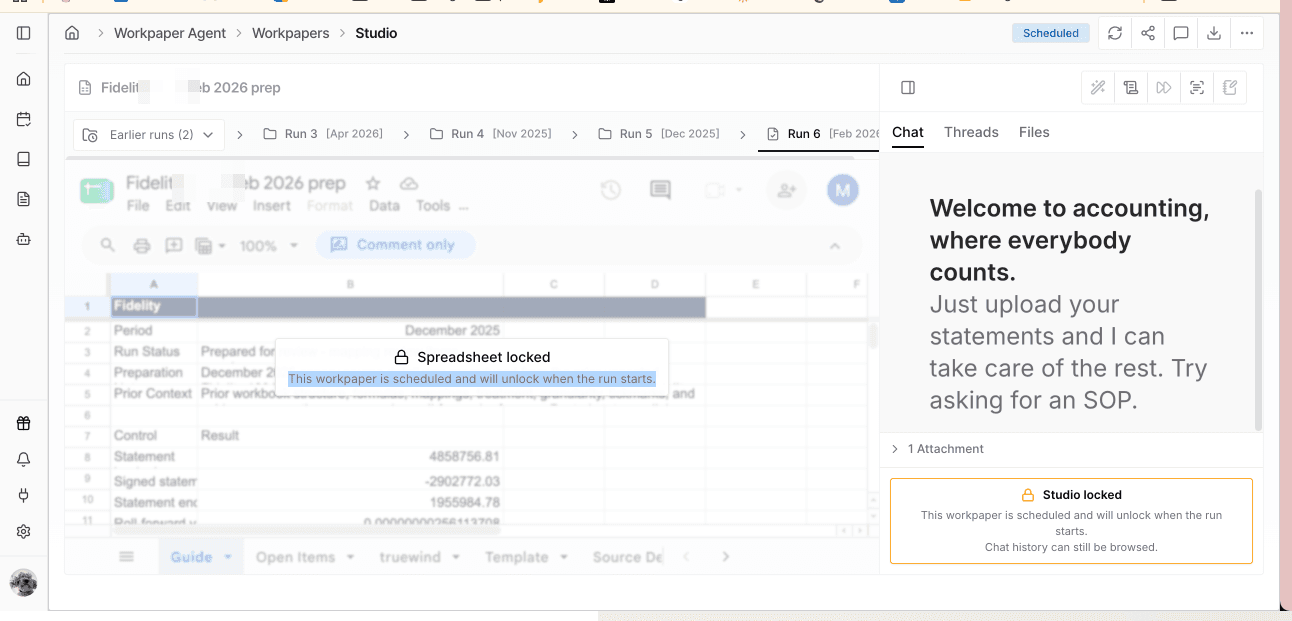Open spreadsheet version history clock icon
This screenshot has height=621, width=1292.
pyautogui.click(x=611, y=190)
